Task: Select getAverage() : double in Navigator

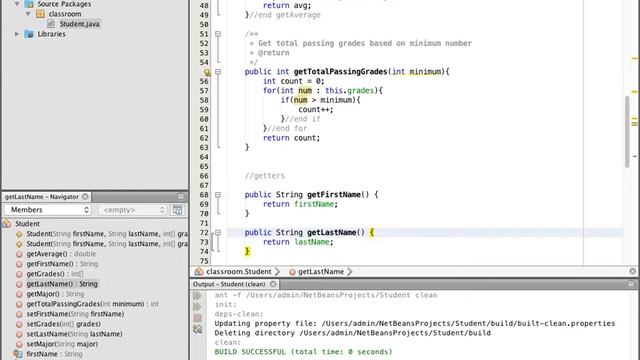Action: (61, 254)
